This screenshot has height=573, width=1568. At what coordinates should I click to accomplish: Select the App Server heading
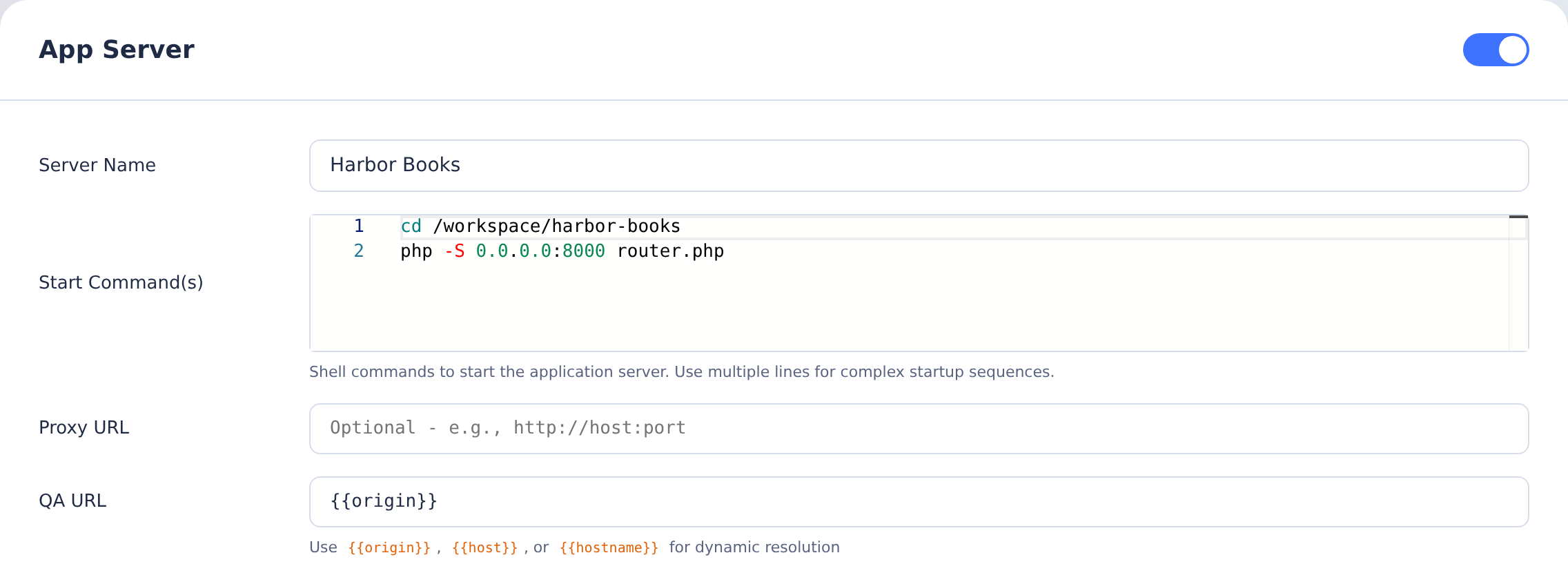click(x=117, y=50)
